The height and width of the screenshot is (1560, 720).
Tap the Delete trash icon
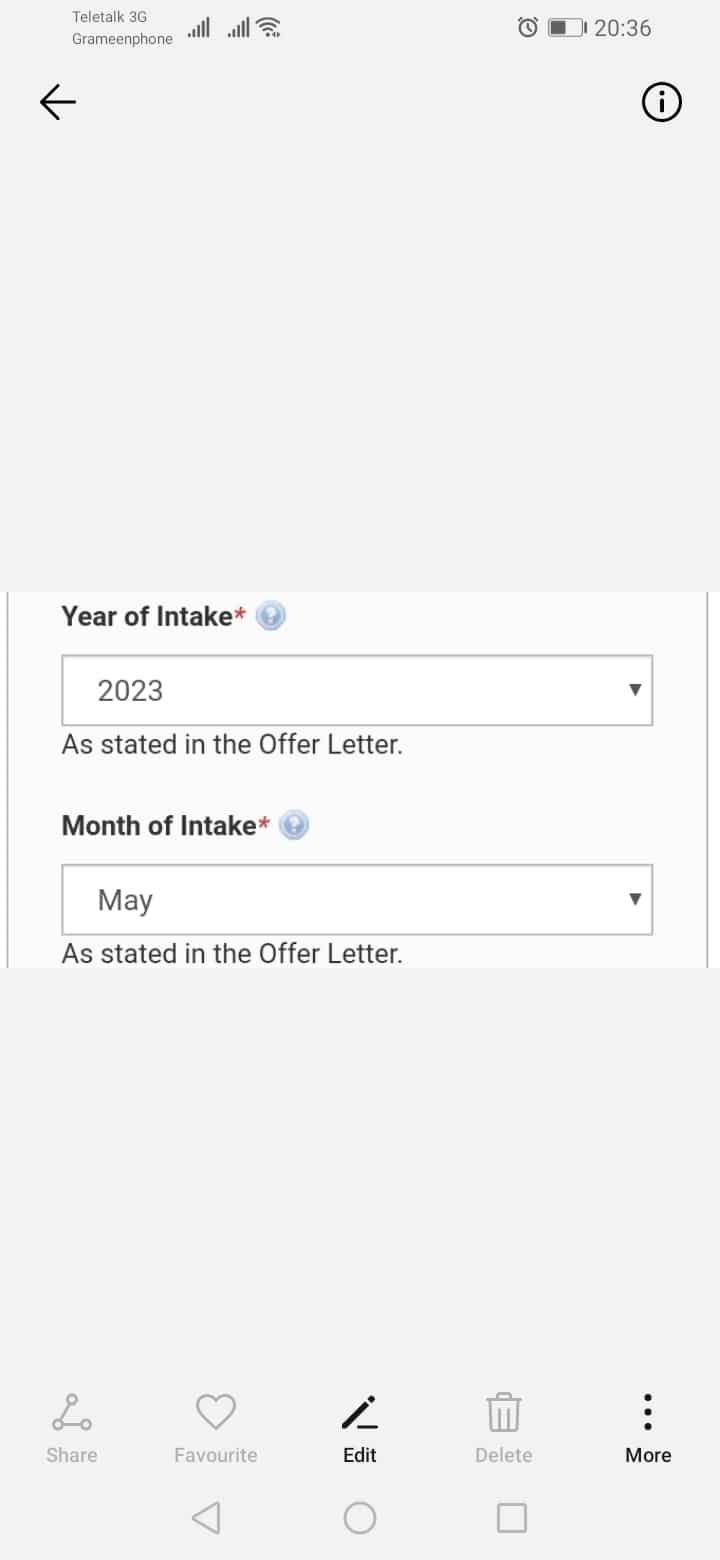(x=503, y=1427)
